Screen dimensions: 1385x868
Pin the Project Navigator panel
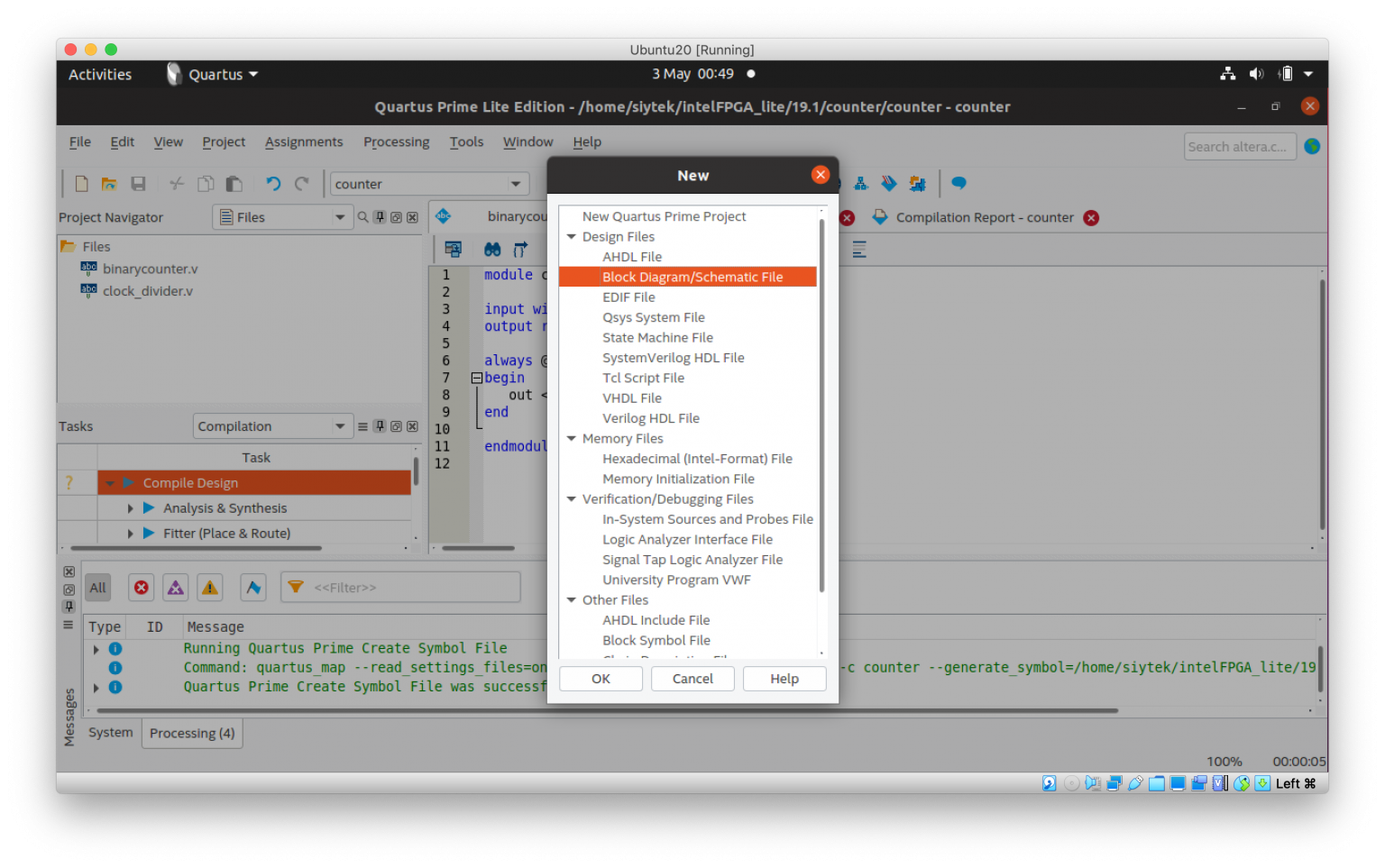pyautogui.click(x=380, y=216)
